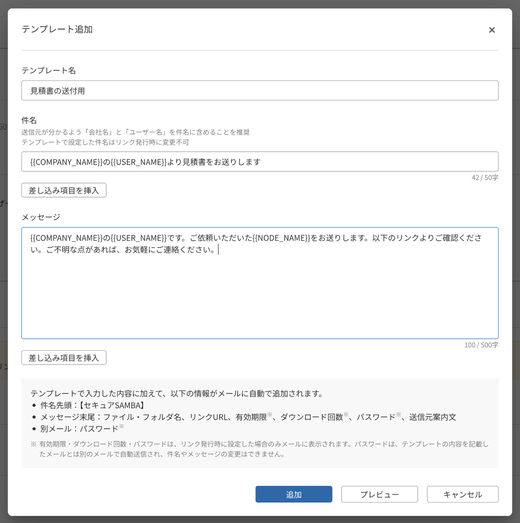Viewport: 520px width, 523px height.
Task: Click the 件名 label
Action: coord(29,120)
